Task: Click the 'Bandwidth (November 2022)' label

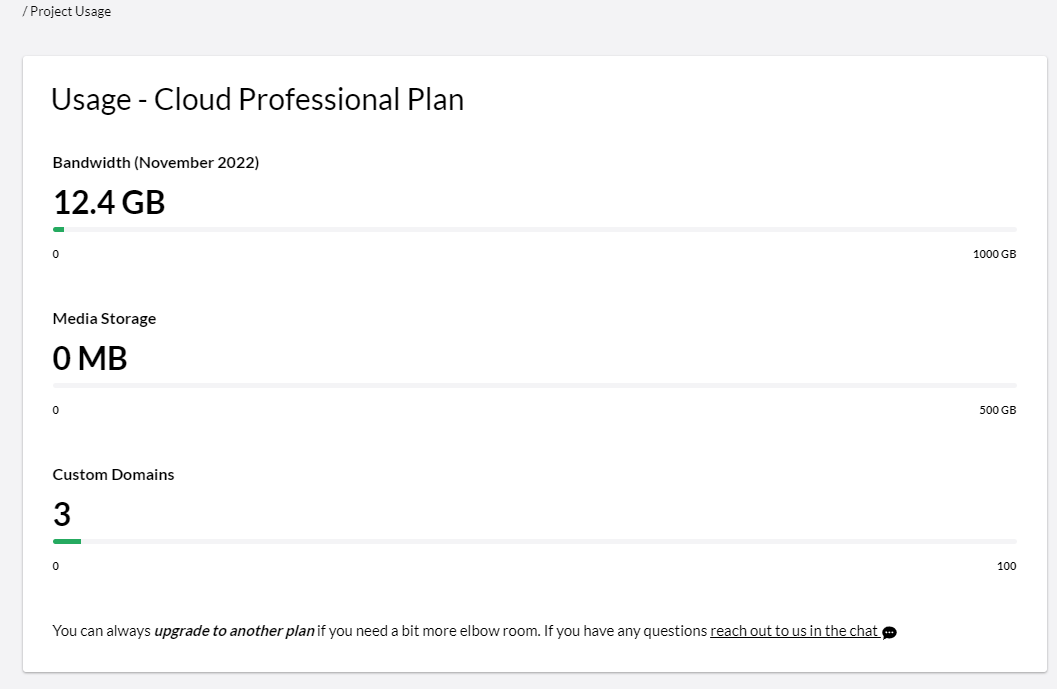Action: (x=156, y=162)
